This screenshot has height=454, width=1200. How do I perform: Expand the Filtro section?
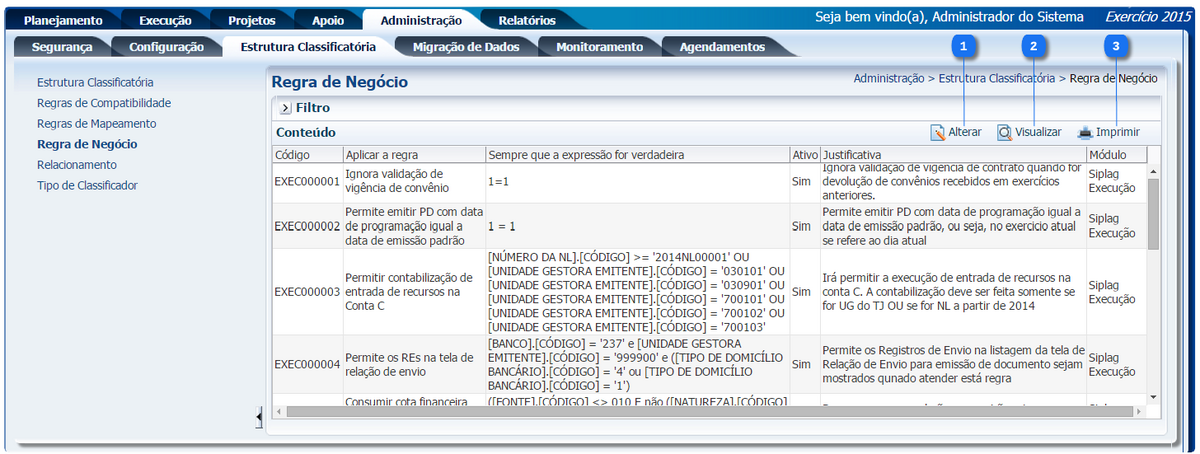coord(285,107)
